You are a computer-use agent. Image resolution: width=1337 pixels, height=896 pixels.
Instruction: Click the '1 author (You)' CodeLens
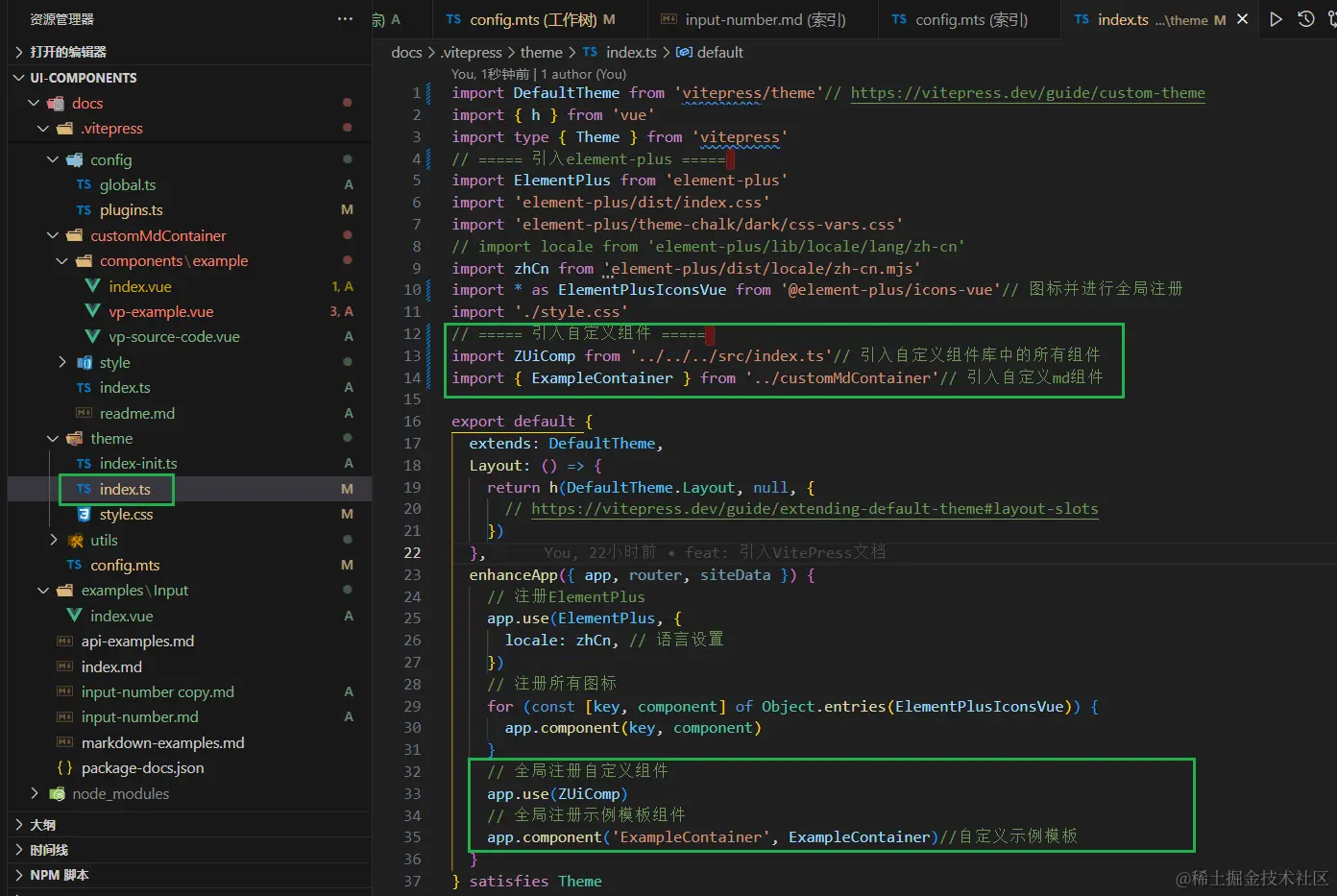(x=583, y=74)
